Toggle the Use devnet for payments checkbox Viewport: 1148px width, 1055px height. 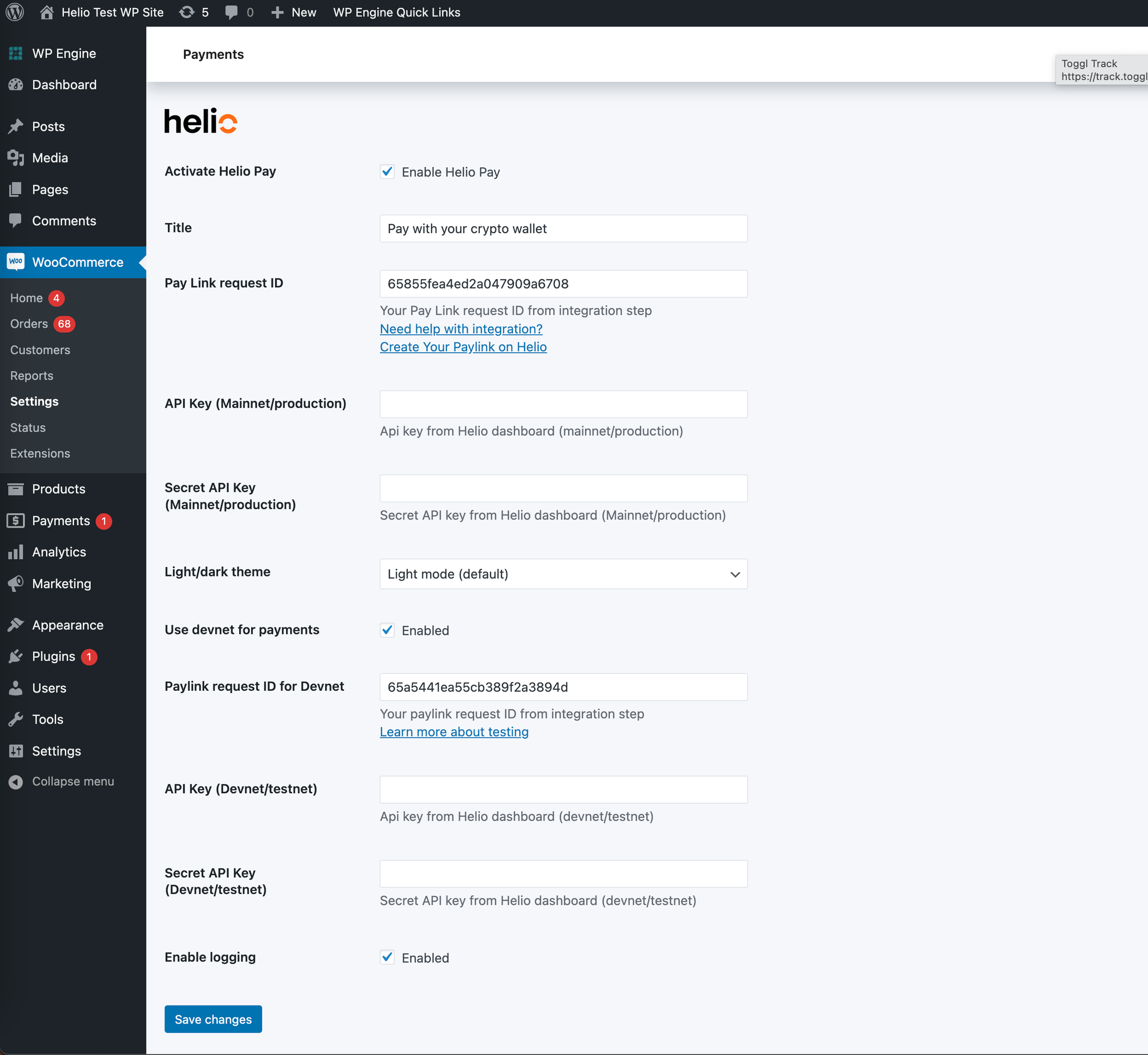click(x=387, y=630)
